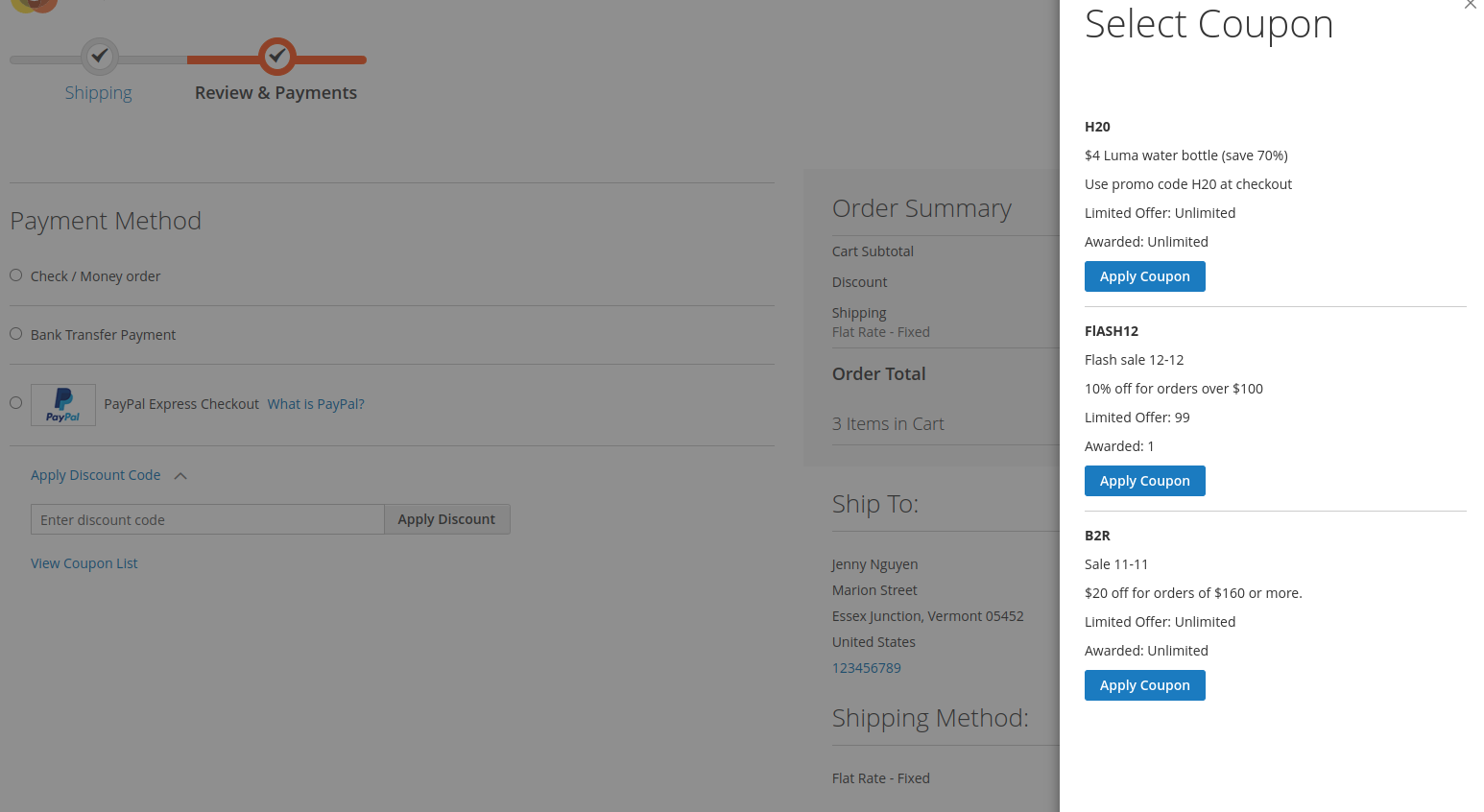Click the 'Sale 11-11' text
The width and height of the screenshot is (1484, 812).
click(1116, 564)
